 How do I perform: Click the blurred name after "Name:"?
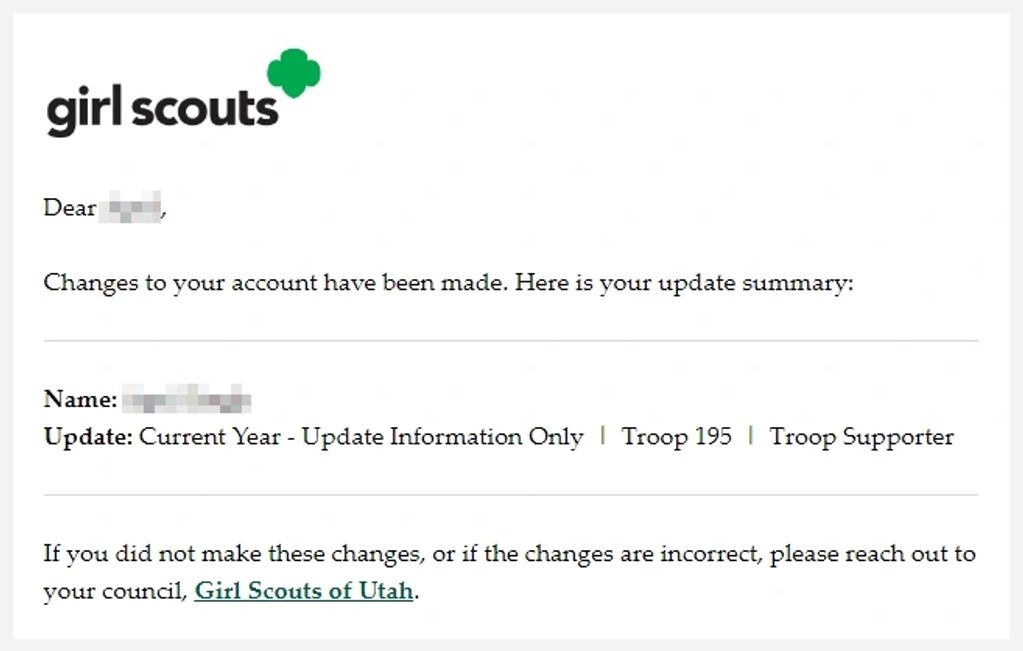coord(186,401)
